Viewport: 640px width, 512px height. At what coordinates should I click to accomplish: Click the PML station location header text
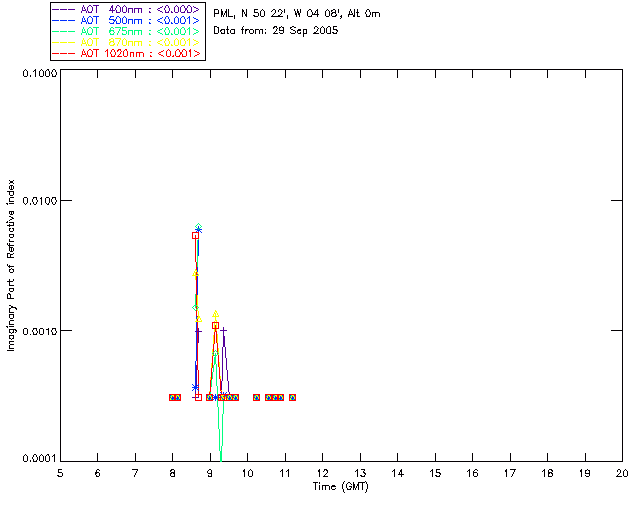(297, 14)
